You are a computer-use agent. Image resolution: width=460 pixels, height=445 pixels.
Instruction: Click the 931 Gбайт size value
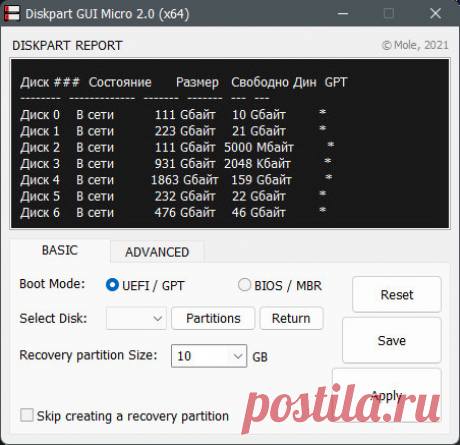point(185,164)
